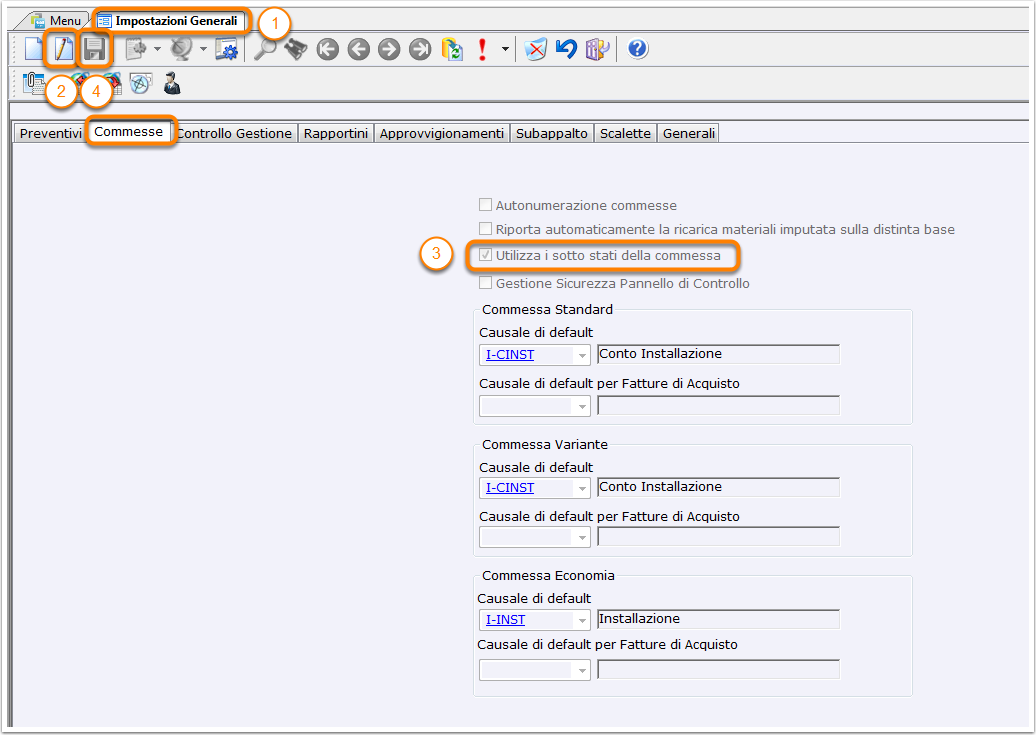The image size is (1036, 735).
Task: Expand Commessa Variante Fatture di Acquisto dropdown
Action: coord(581,537)
